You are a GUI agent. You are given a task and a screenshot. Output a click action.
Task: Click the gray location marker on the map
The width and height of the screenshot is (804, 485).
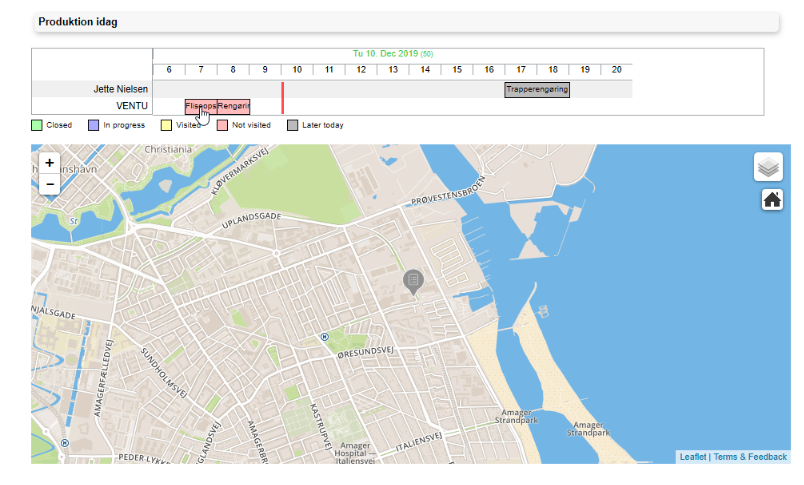tap(412, 281)
